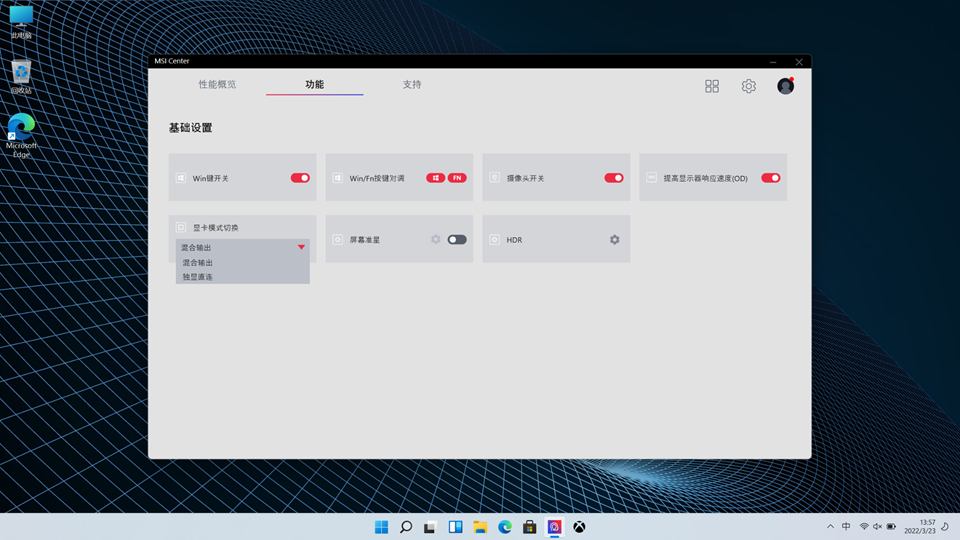Click the Win键开关 card icon
The height and width of the screenshot is (540, 960).
click(x=181, y=178)
